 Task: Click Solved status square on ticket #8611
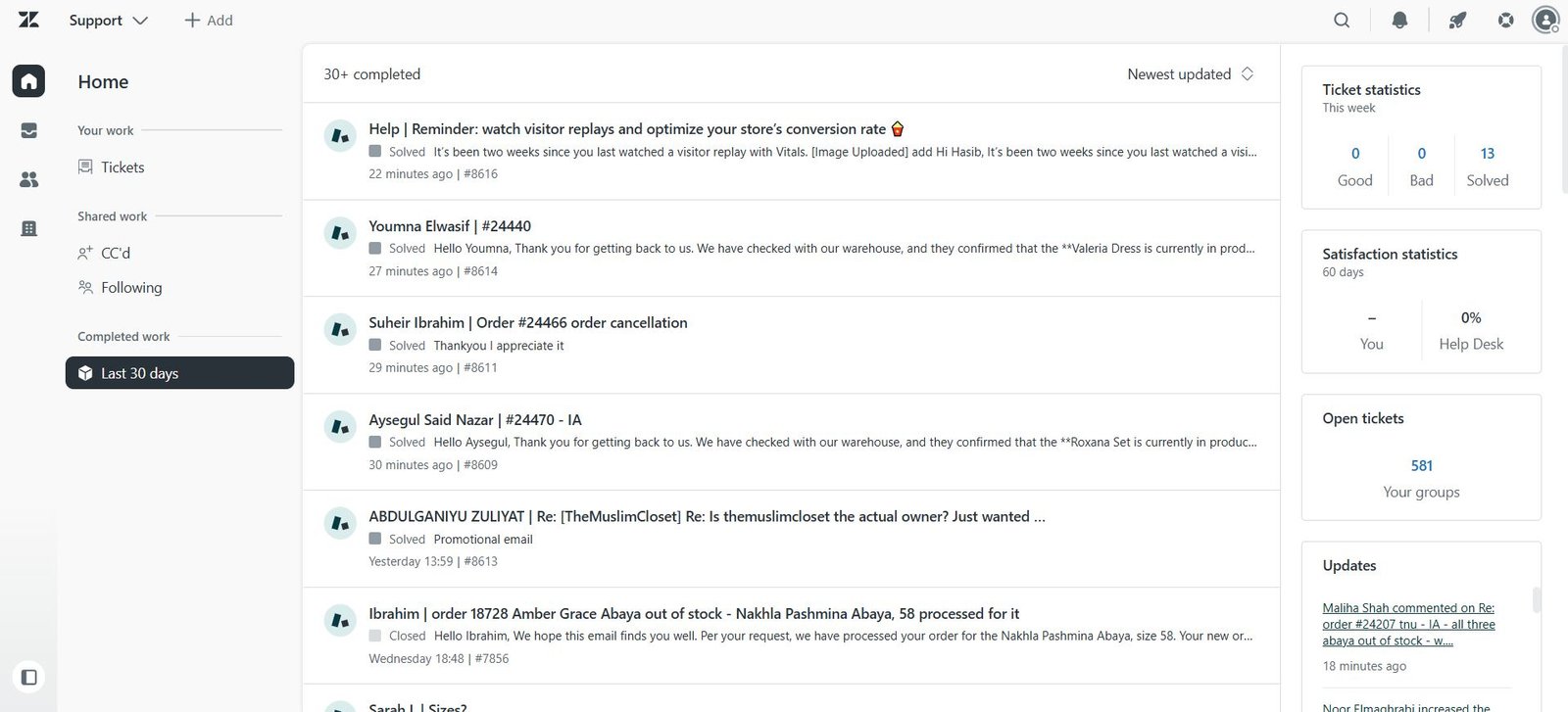(x=375, y=346)
